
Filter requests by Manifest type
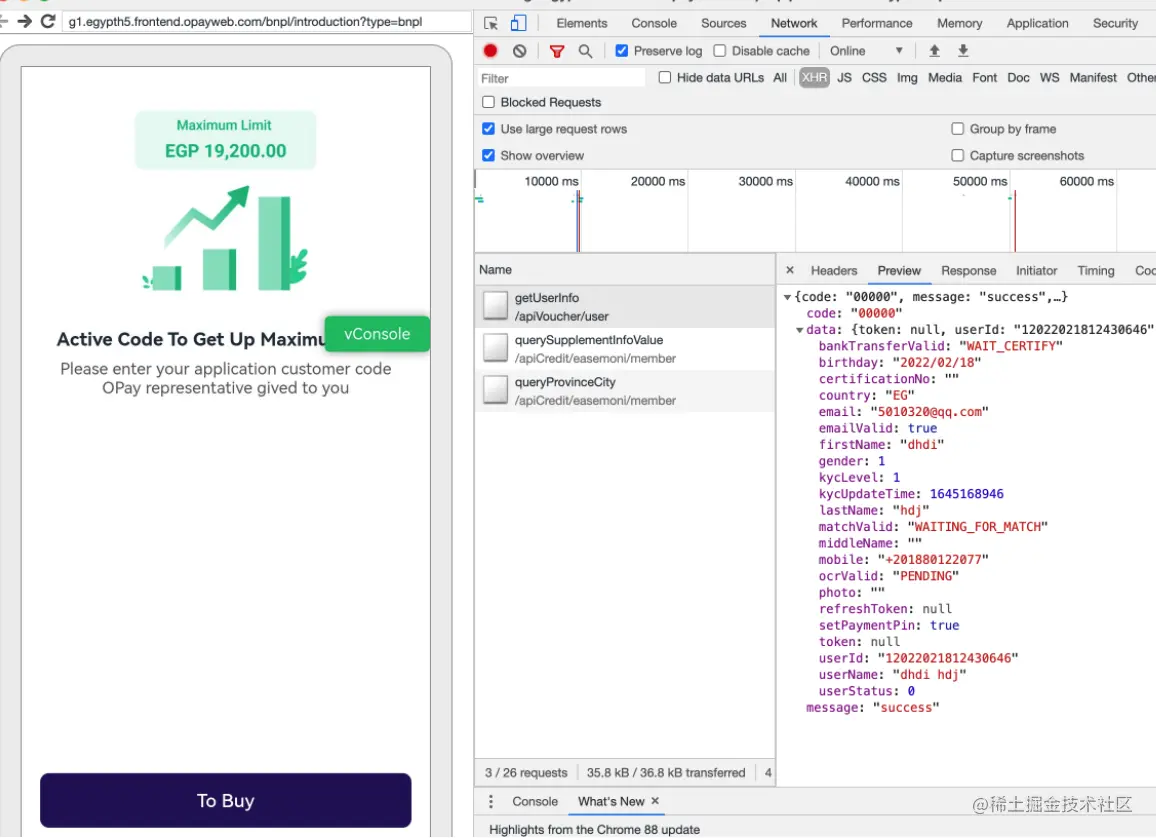(x=1093, y=77)
